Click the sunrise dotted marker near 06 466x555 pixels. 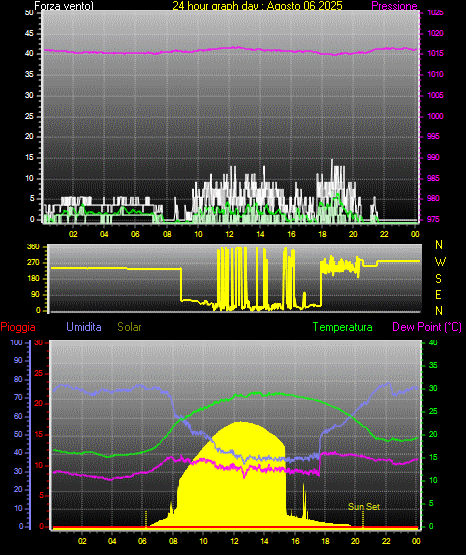click(x=146, y=519)
